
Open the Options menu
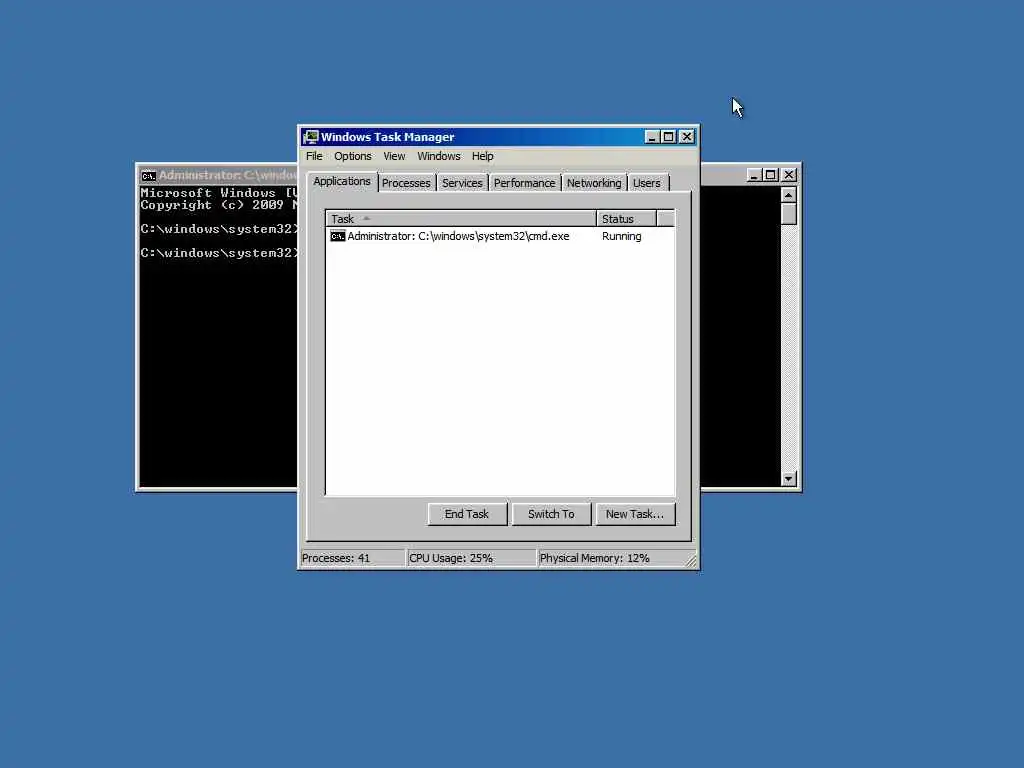(353, 156)
